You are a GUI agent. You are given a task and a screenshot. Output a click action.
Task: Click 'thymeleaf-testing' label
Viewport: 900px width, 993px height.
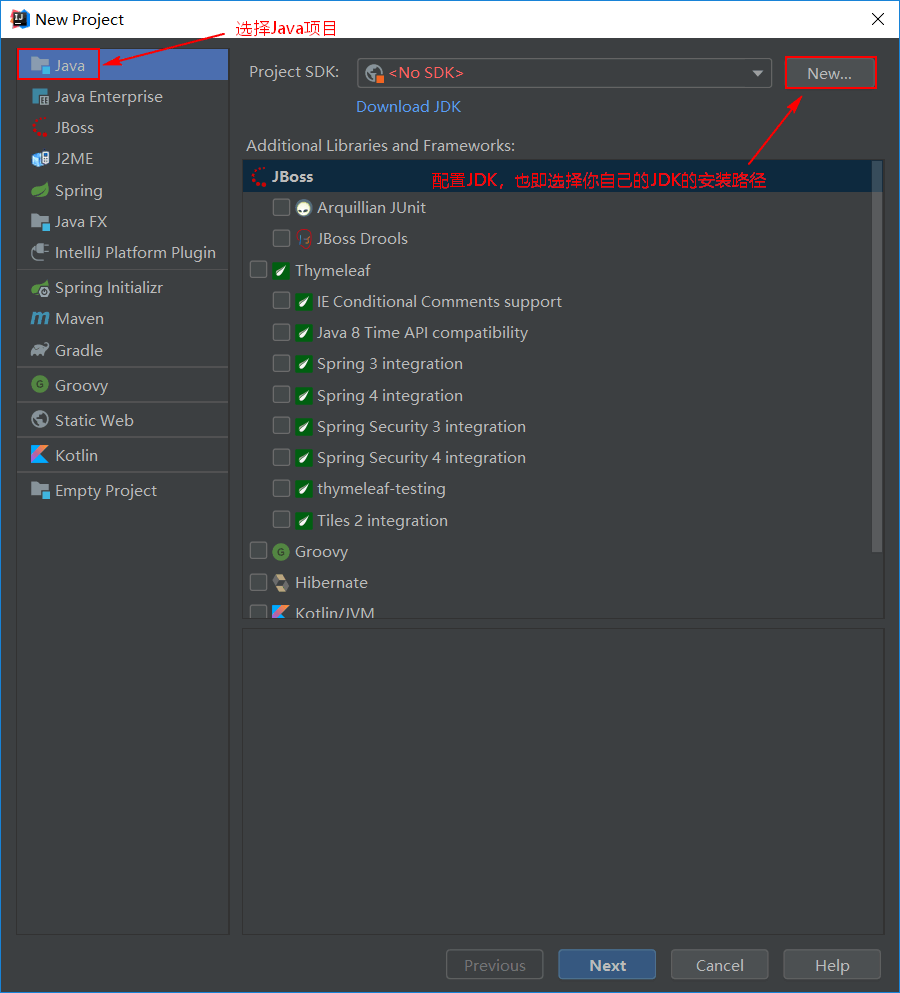click(x=381, y=488)
